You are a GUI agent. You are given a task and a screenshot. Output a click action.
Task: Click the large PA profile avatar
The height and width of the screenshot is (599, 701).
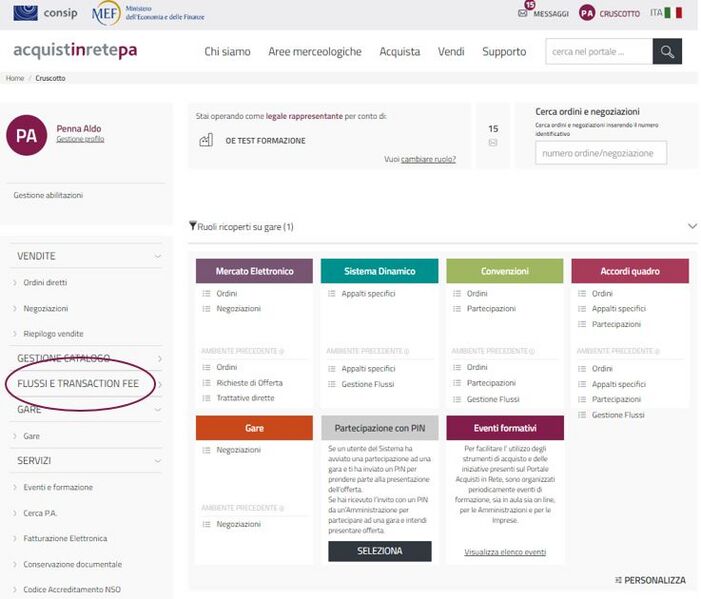click(26, 135)
